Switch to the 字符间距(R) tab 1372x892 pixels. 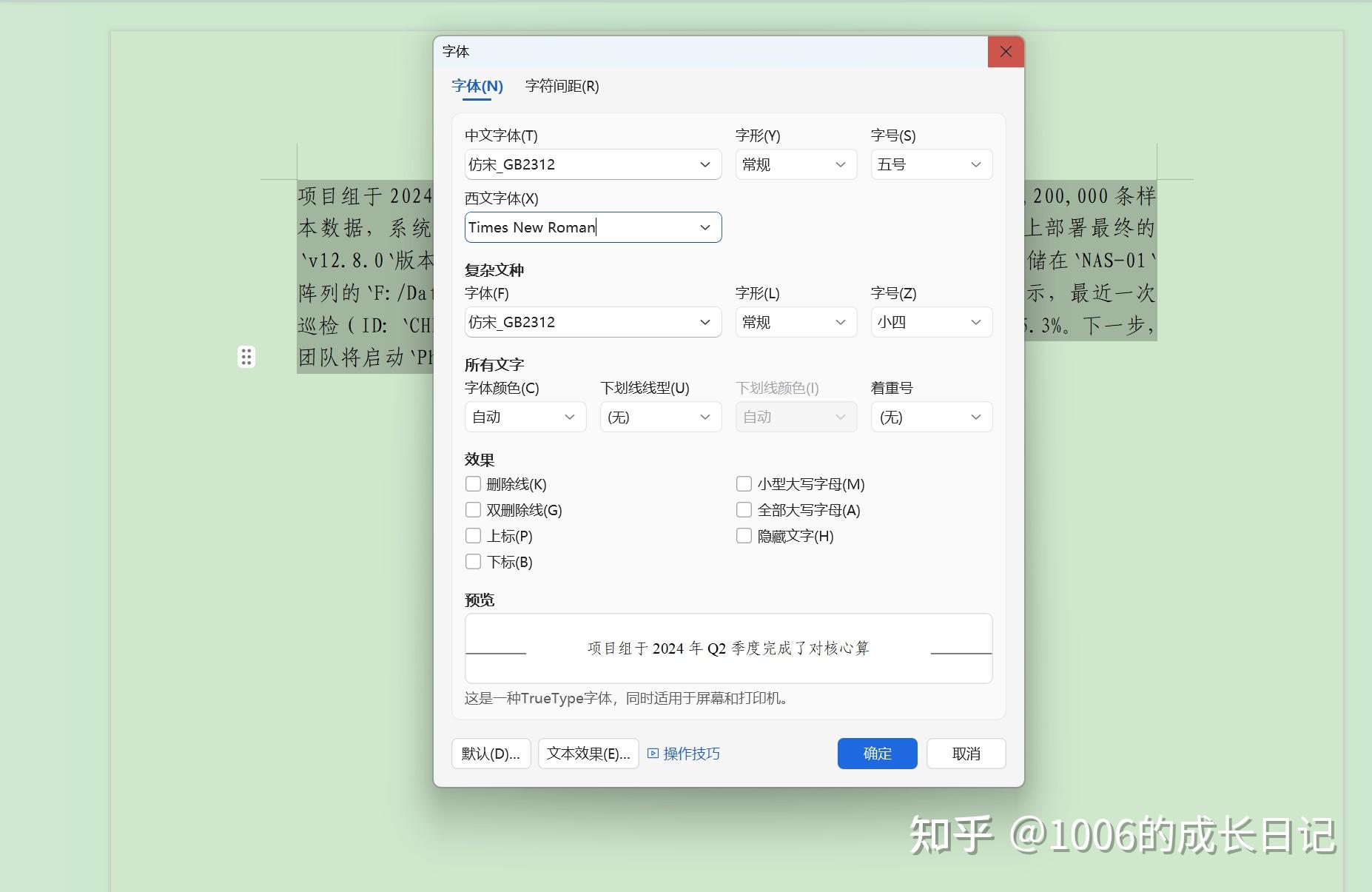(x=561, y=86)
